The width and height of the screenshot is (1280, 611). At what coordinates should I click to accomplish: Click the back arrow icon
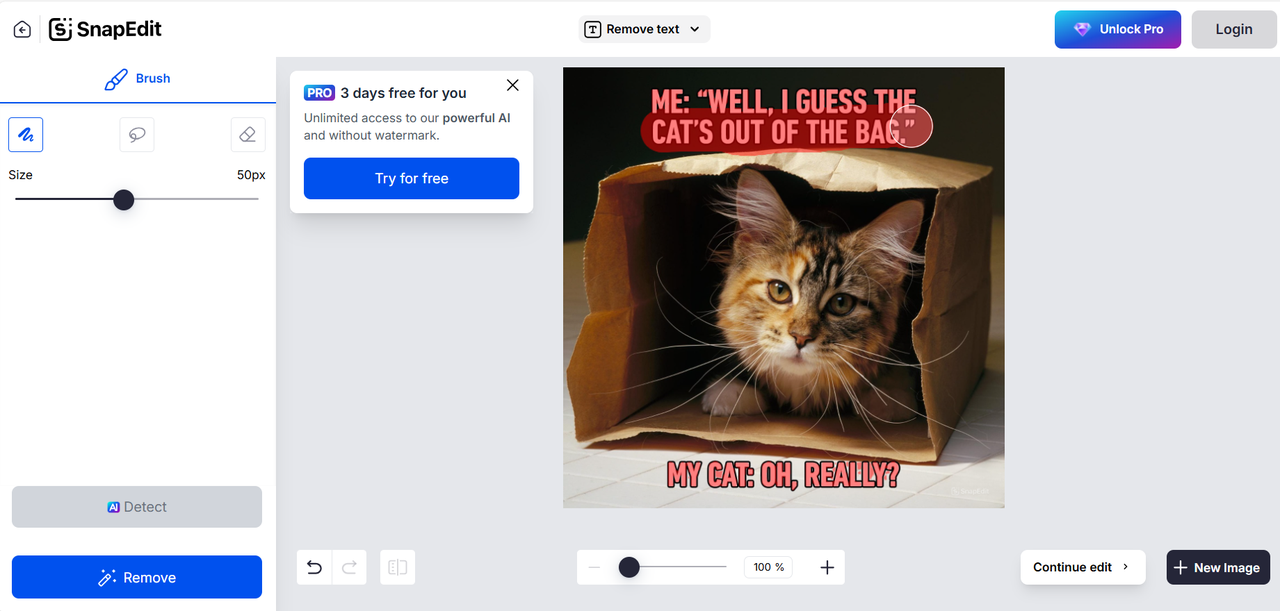click(x=22, y=30)
